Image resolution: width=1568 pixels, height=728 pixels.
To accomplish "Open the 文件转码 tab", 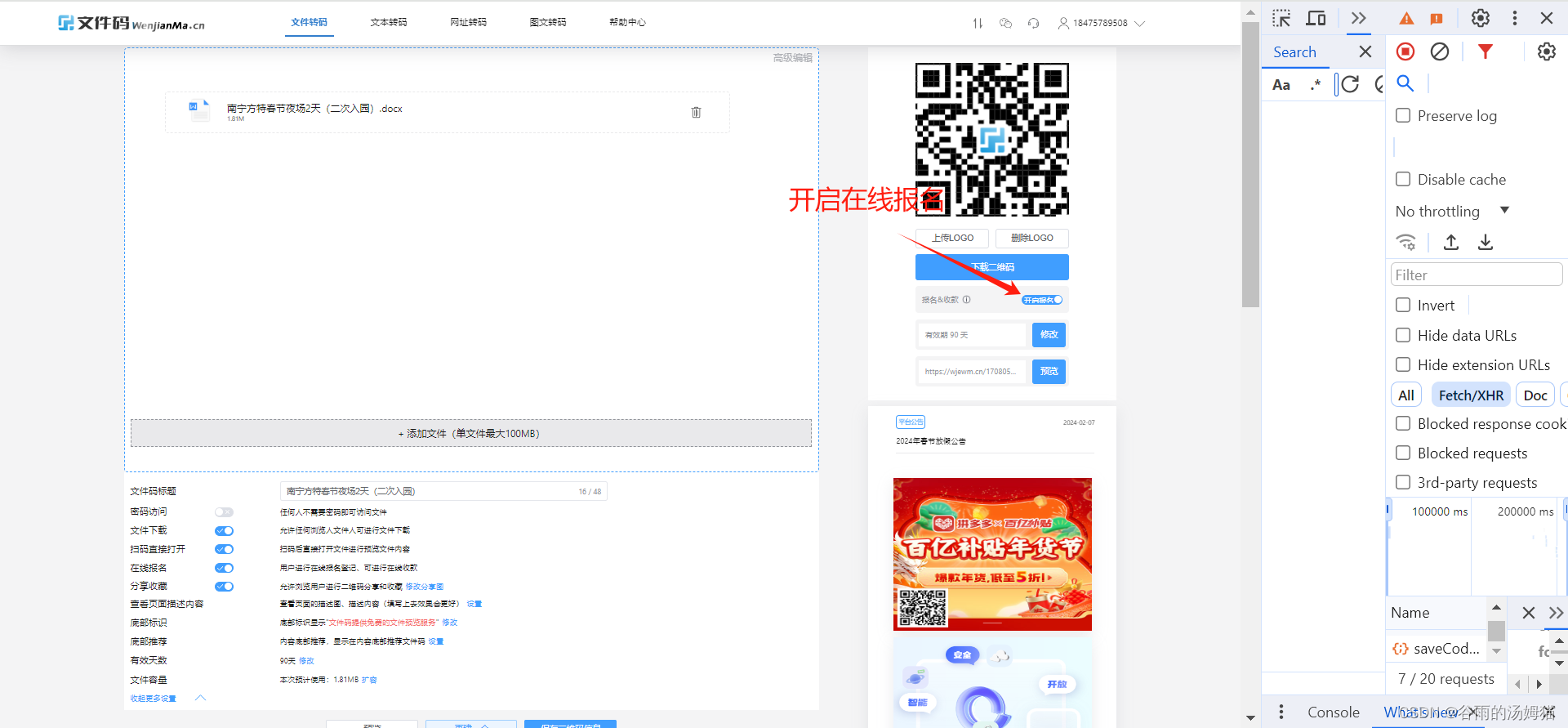I will tap(309, 22).
